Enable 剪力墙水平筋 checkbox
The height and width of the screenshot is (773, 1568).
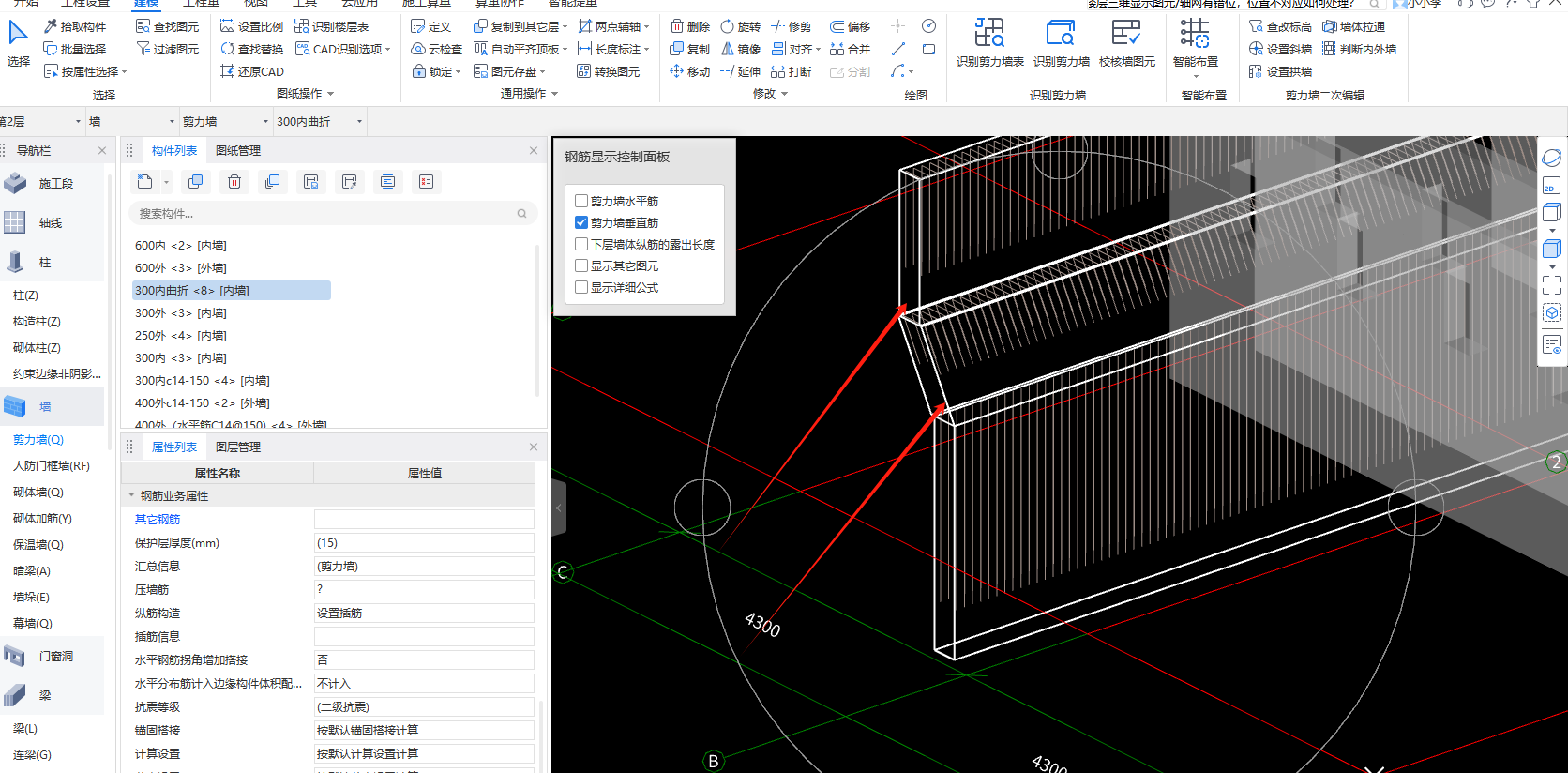pos(581,201)
